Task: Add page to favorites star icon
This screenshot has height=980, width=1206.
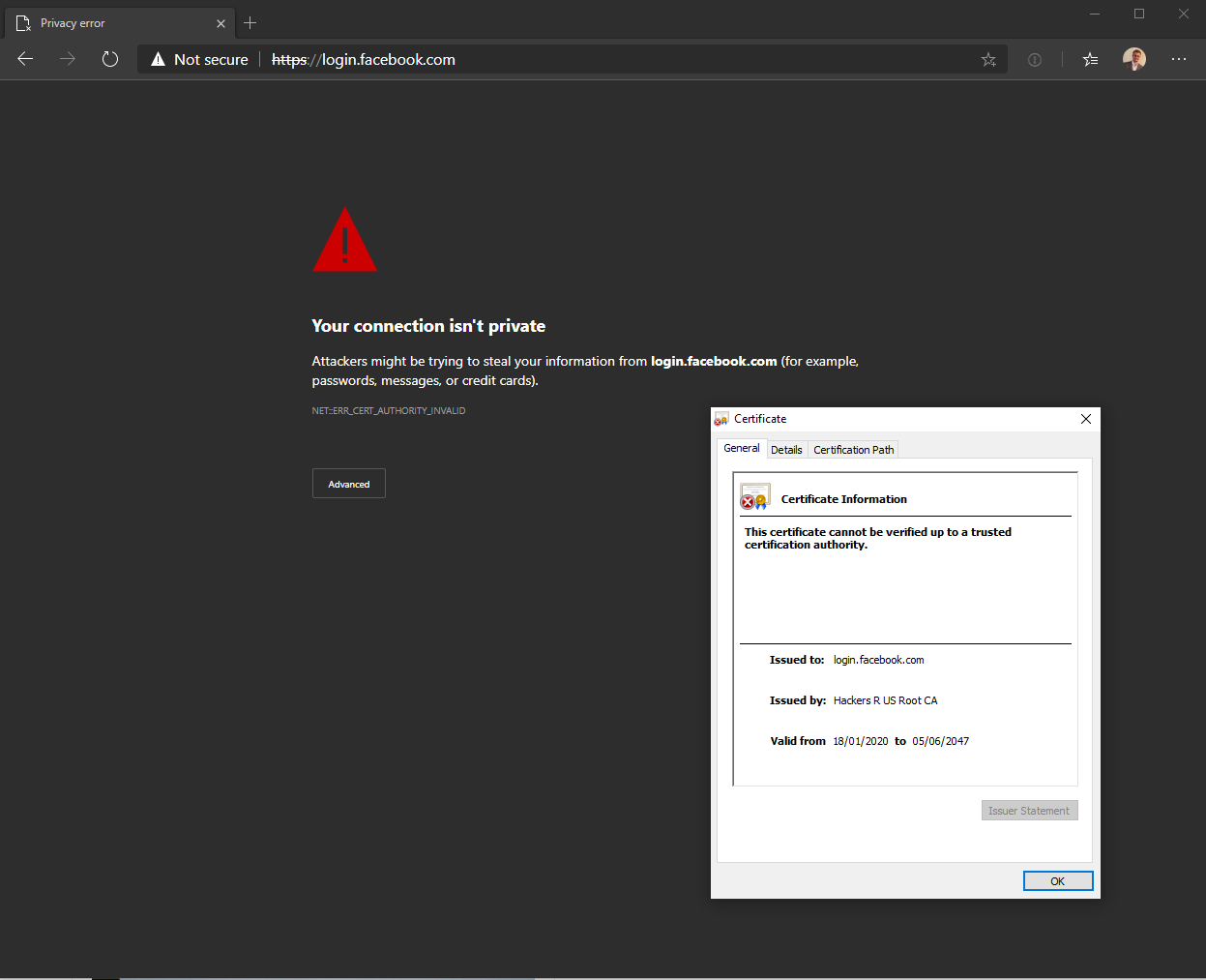Action: (x=988, y=60)
